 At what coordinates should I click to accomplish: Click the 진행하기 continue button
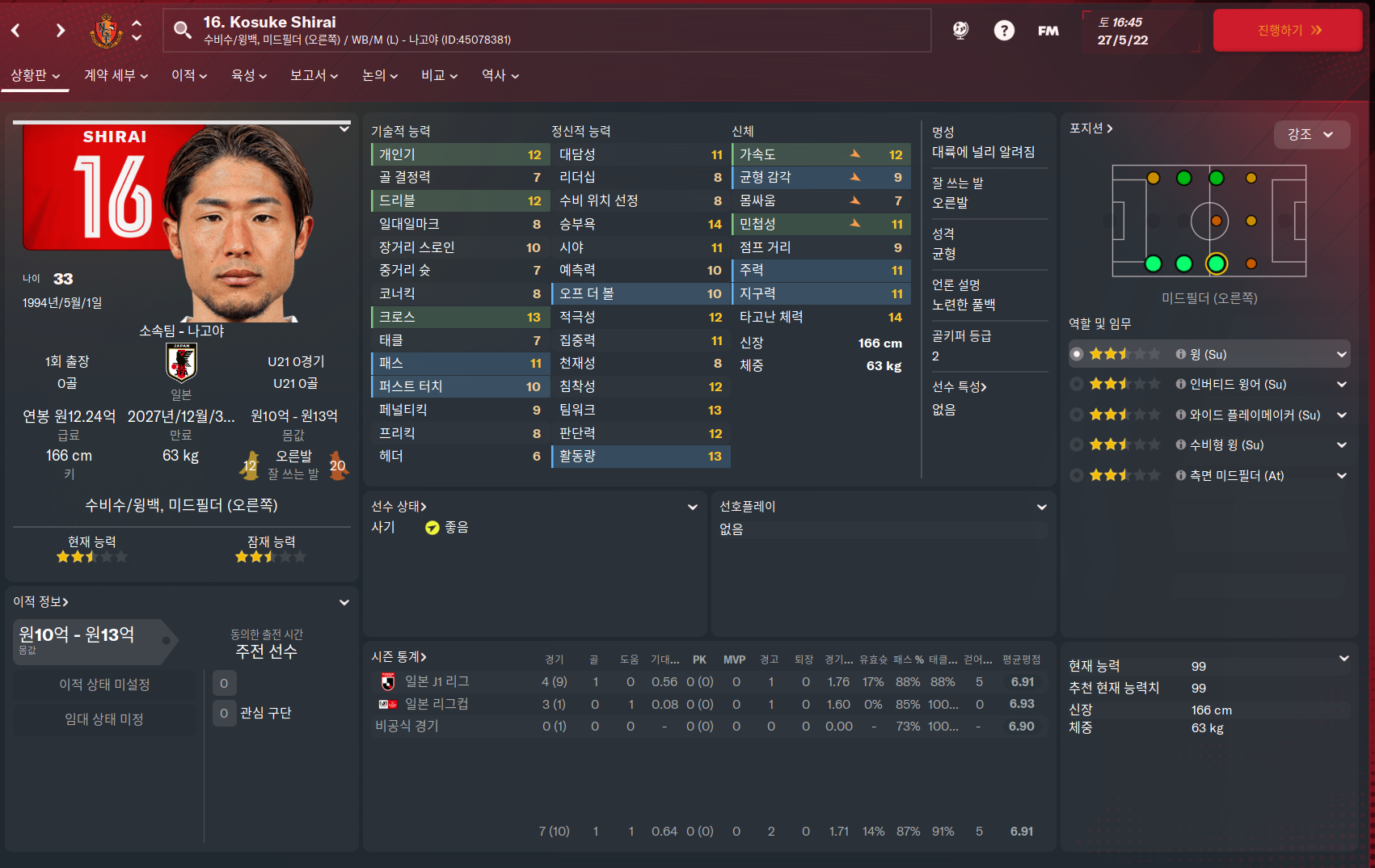pyautogui.click(x=1288, y=31)
